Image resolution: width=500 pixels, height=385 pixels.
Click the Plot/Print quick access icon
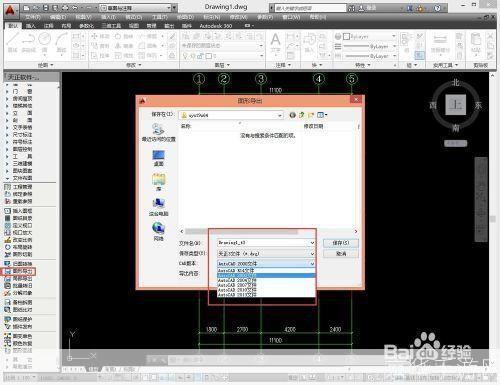pyautogui.click(x=65, y=8)
